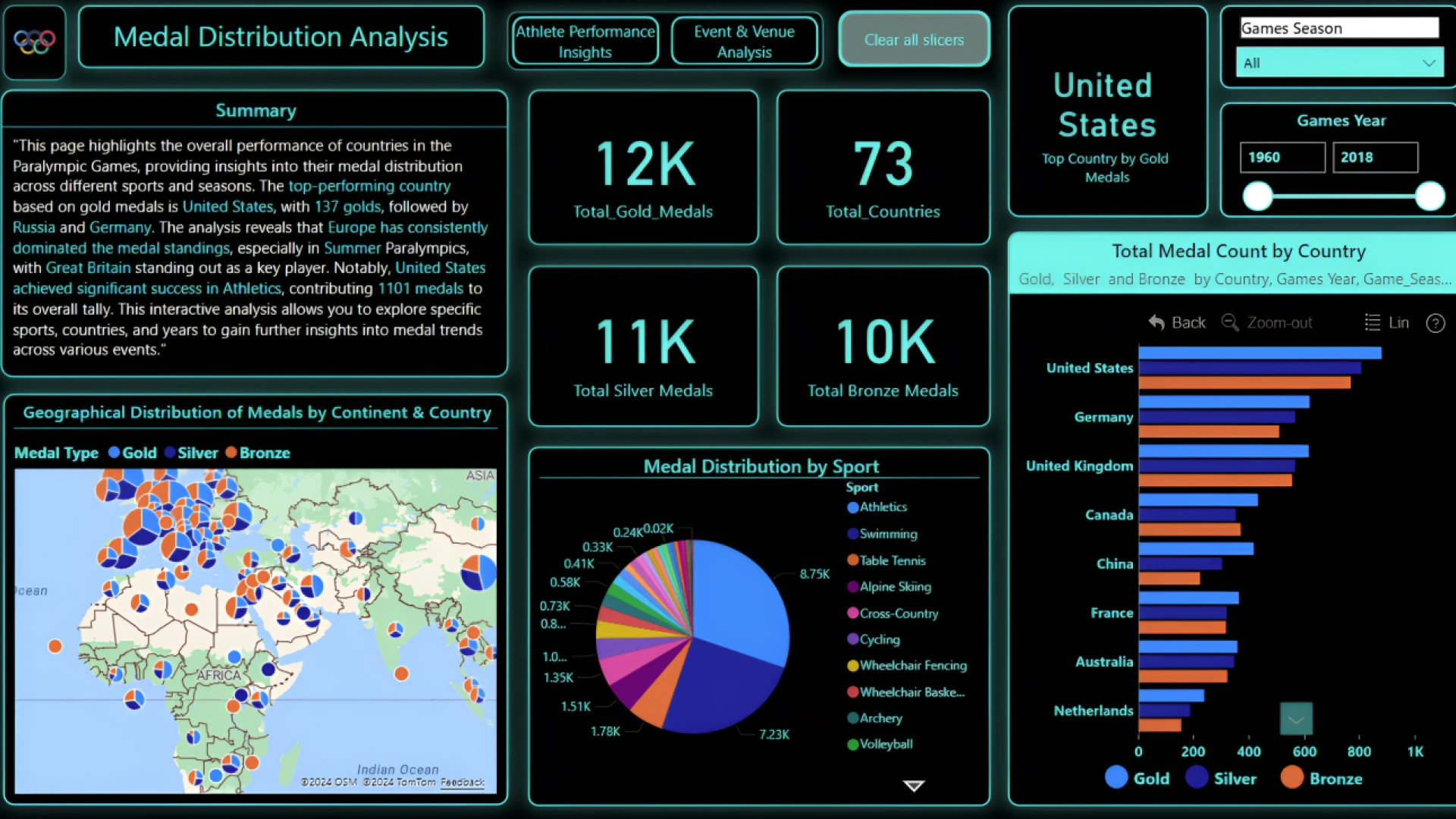Click the Games Season search field

(x=1339, y=28)
